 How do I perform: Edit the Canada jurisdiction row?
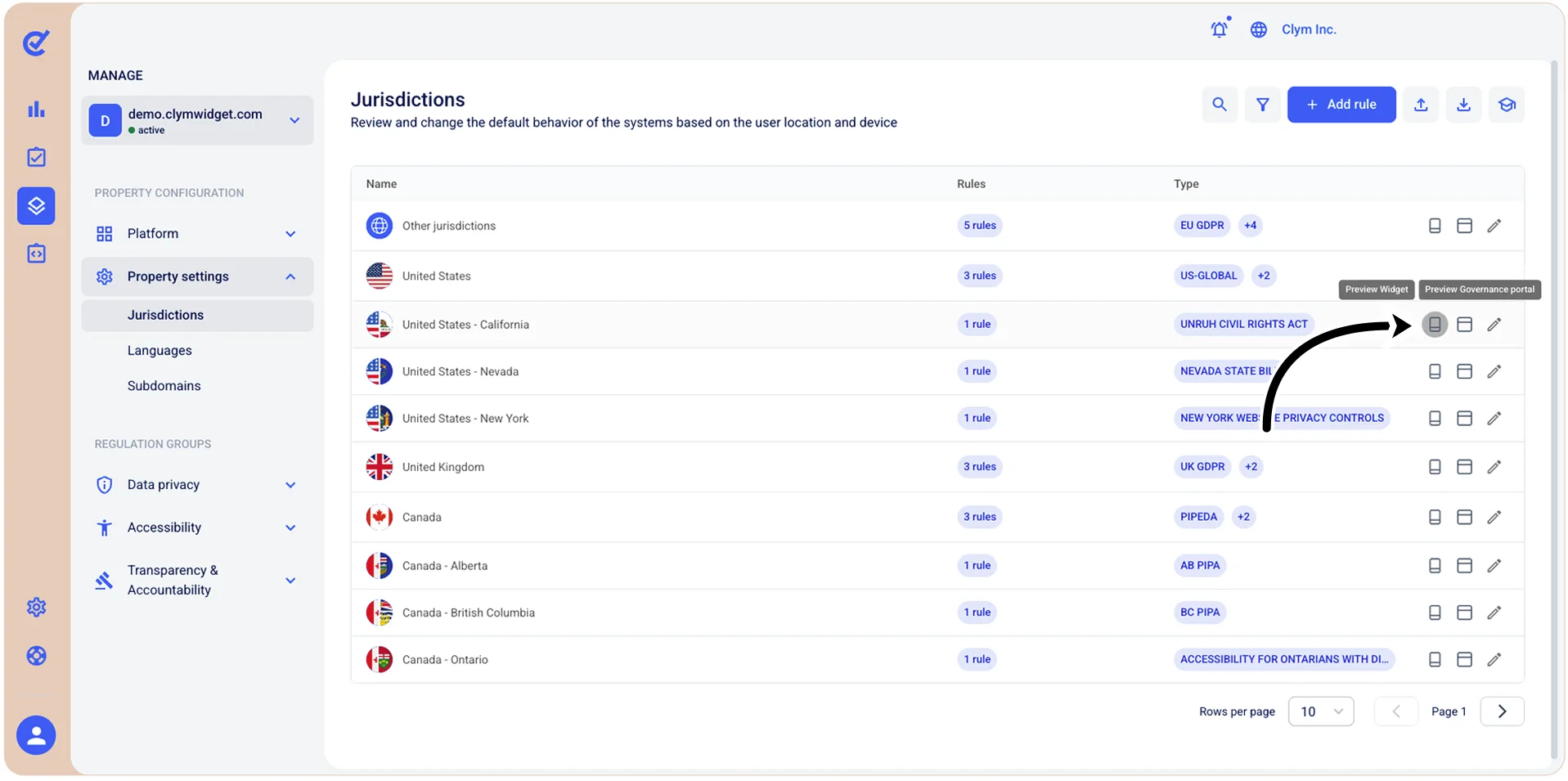coord(1494,517)
